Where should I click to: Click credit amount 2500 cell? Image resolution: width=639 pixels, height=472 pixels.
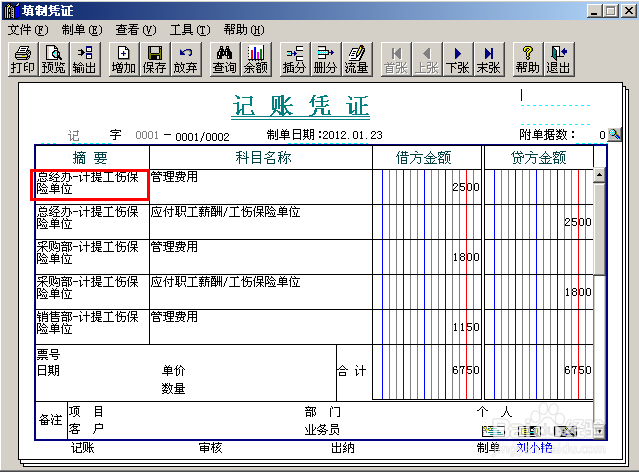tap(539, 222)
